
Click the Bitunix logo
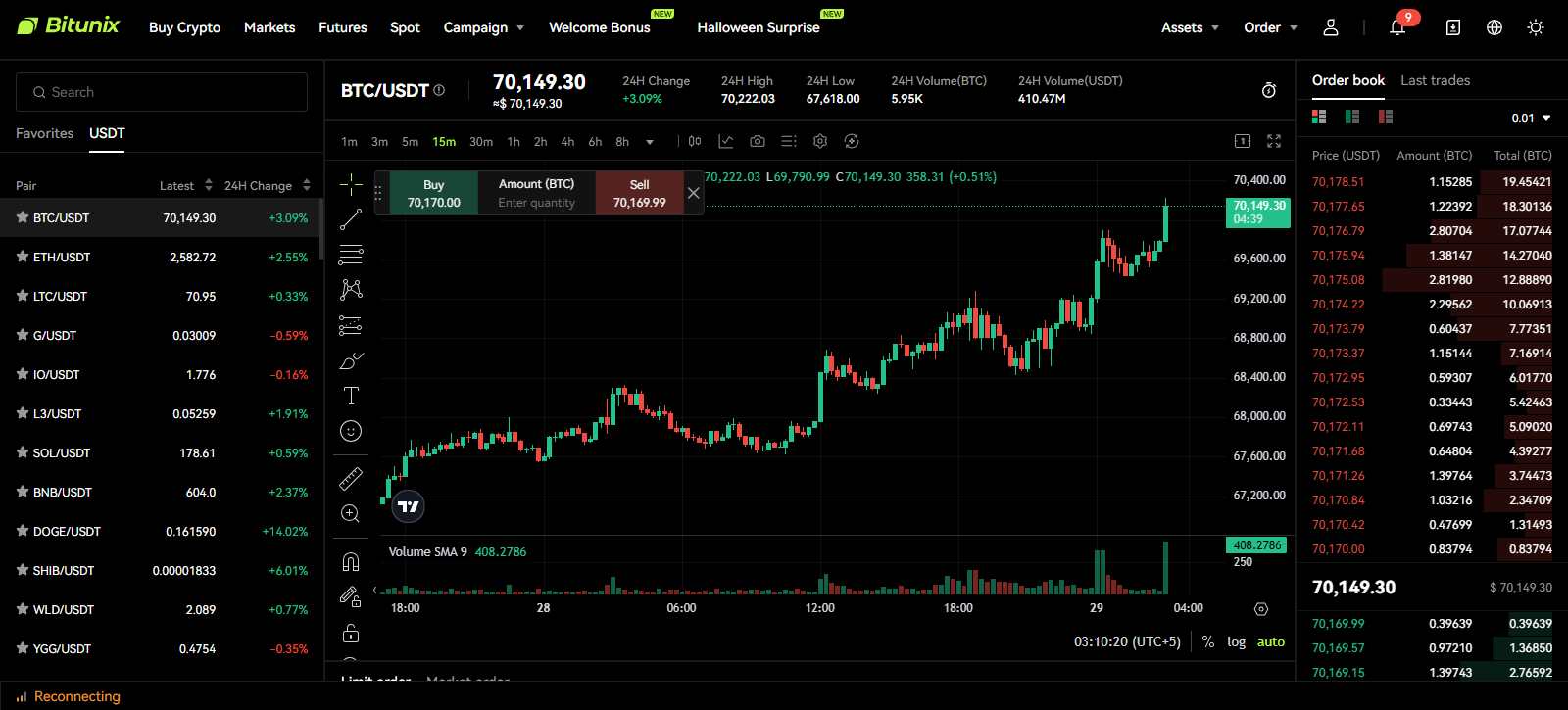pos(69,25)
